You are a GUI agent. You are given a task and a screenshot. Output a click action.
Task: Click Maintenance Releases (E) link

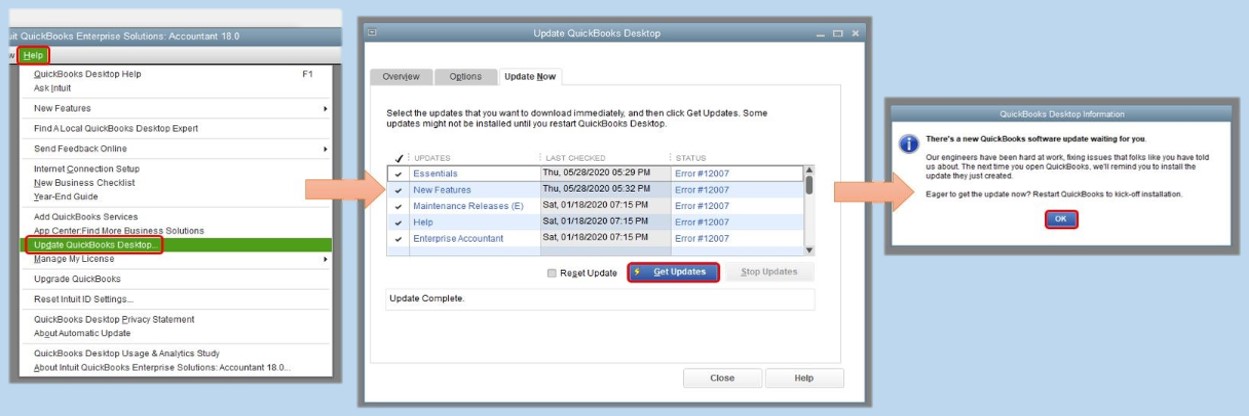pyautogui.click(x=468, y=206)
